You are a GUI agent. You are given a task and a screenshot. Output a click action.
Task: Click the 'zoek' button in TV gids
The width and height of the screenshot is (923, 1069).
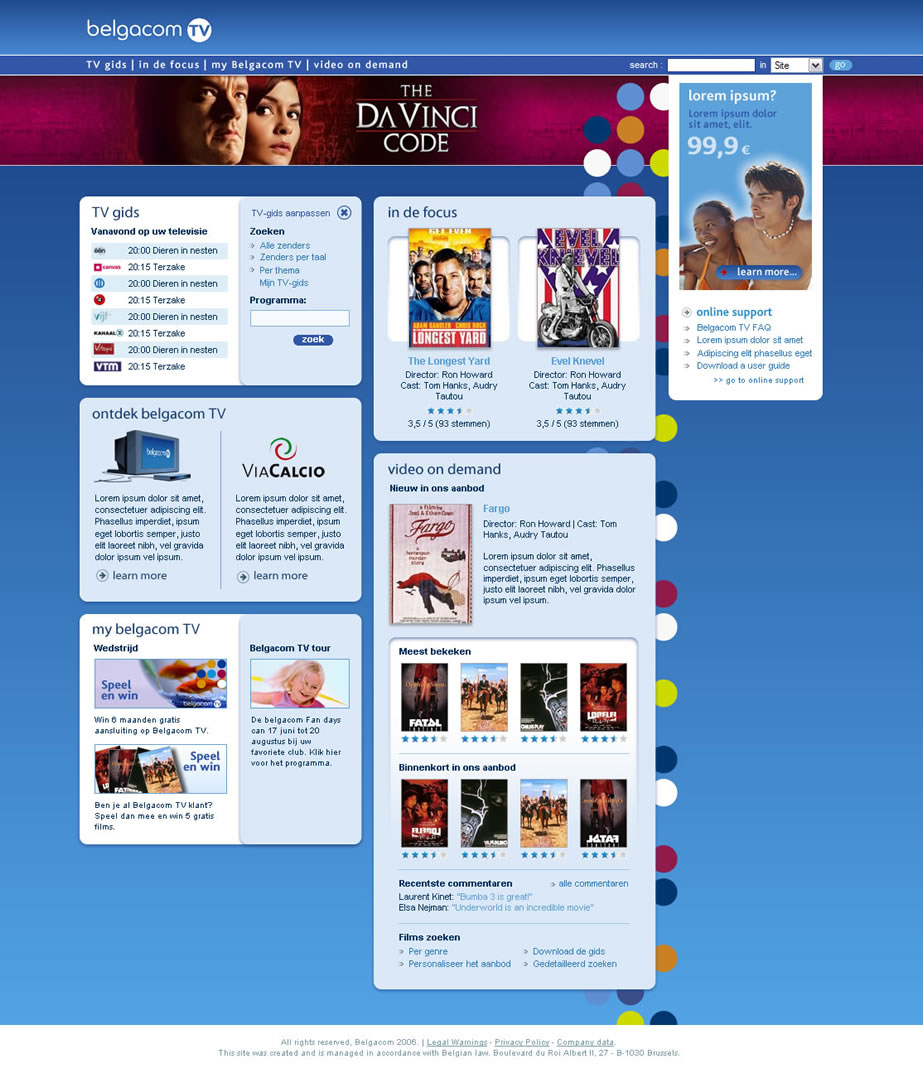(313, 340)
